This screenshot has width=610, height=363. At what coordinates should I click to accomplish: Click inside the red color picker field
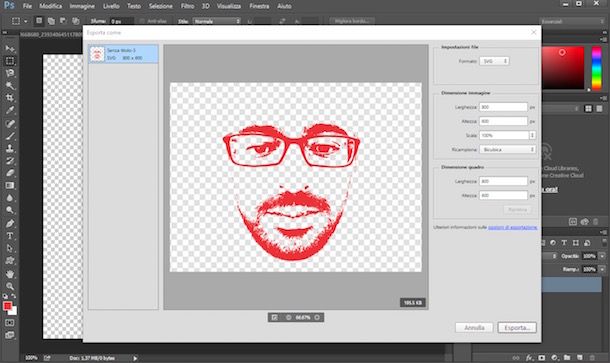(563, 68)
